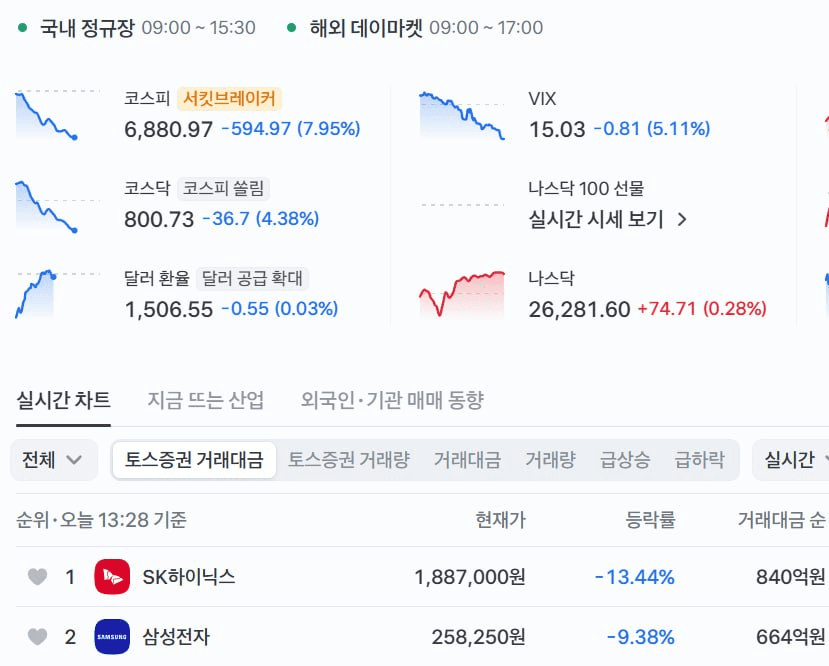Screen dimensions: 829x666
Task: Open the 실시간 dropdown selector
Action: coord(791,460)
